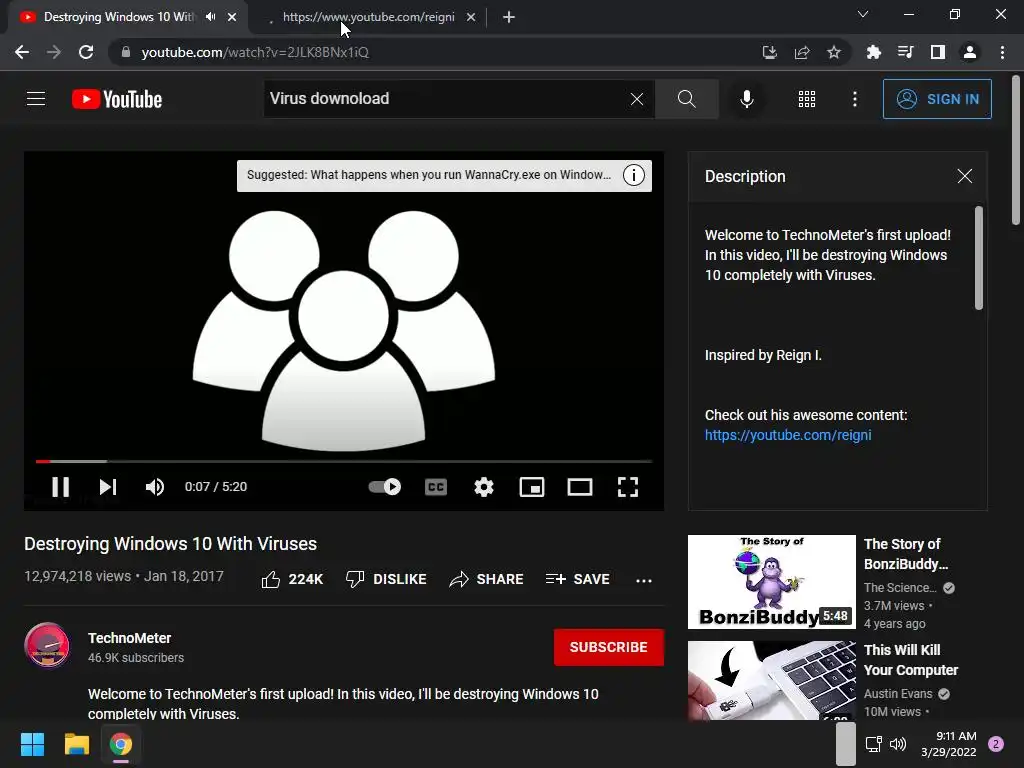This screenshot has width=1024, height=768.
Task: Go back in the browser
Action: coord(22,52)
